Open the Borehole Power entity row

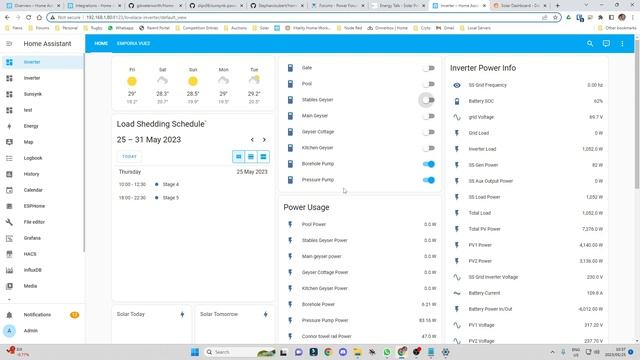point(360,304)
